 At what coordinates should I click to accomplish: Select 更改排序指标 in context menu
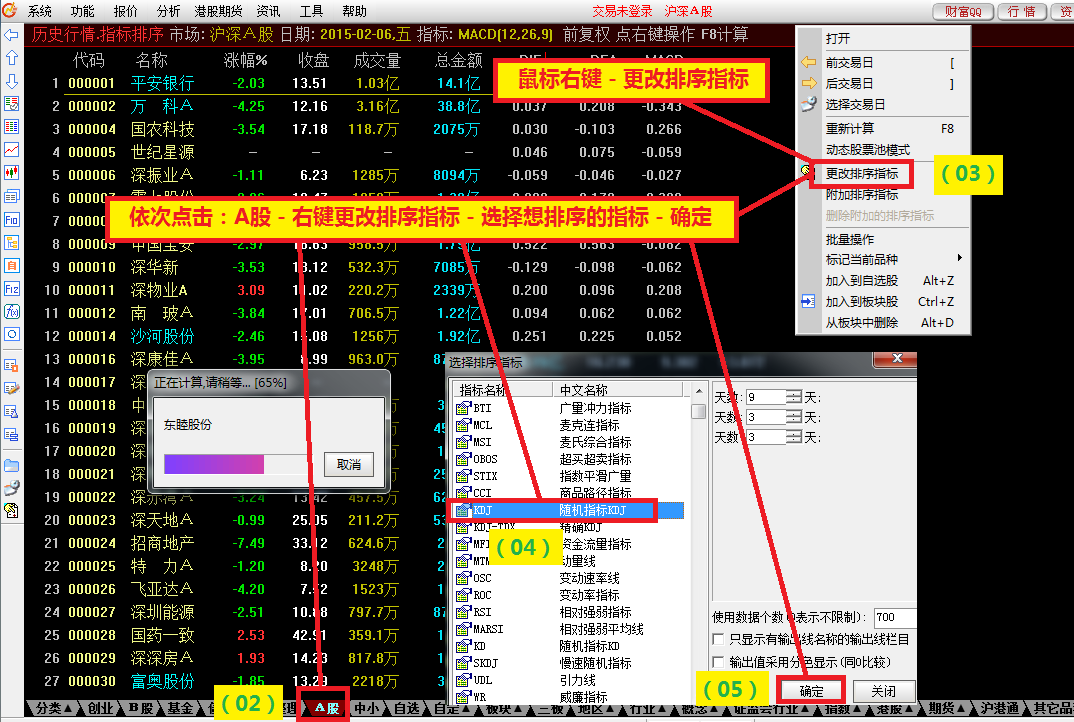click(x=862, y=173)
